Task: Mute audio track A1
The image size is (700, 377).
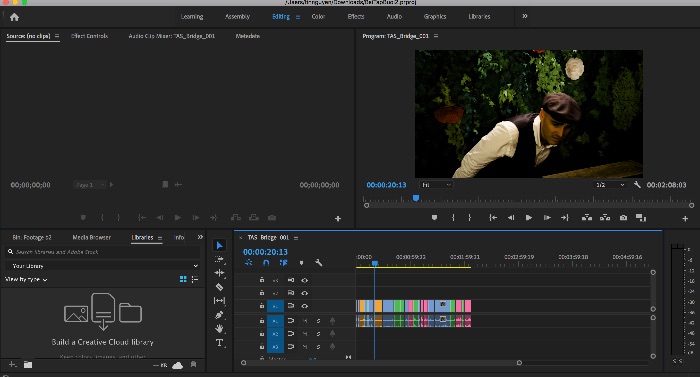Action: tap(305, 321)
